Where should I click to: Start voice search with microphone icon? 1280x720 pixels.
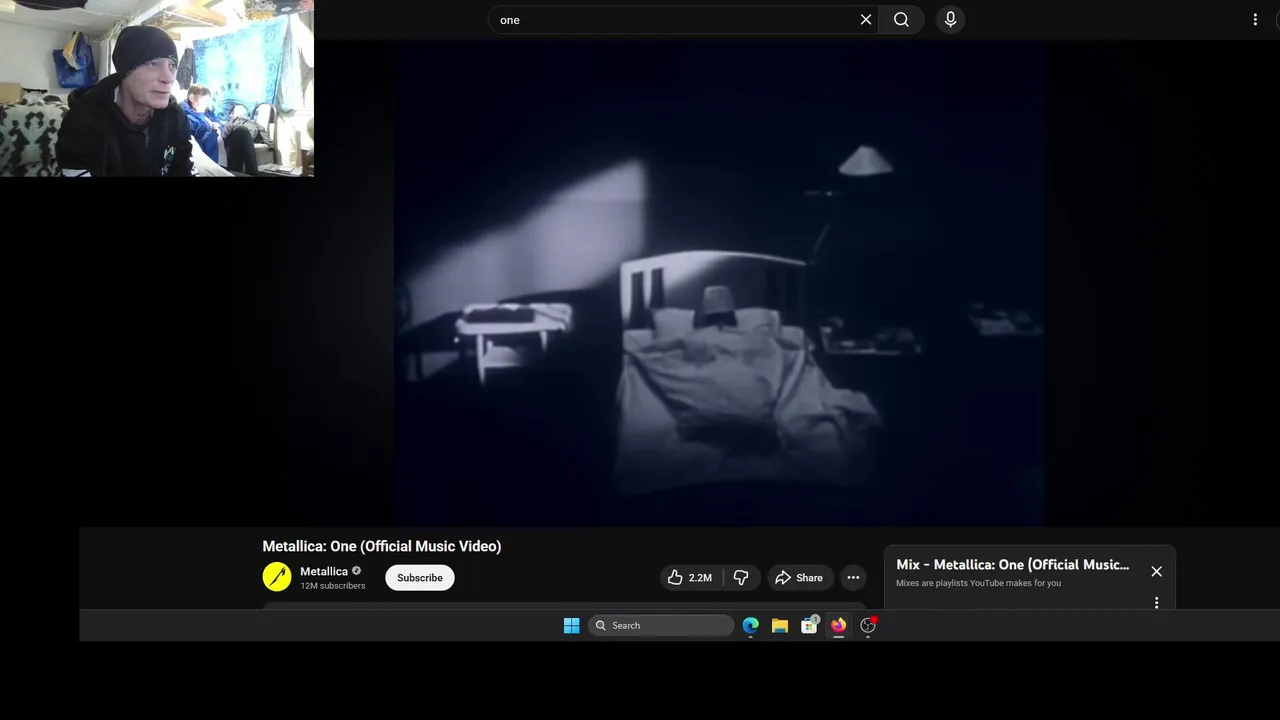point(950,20)
